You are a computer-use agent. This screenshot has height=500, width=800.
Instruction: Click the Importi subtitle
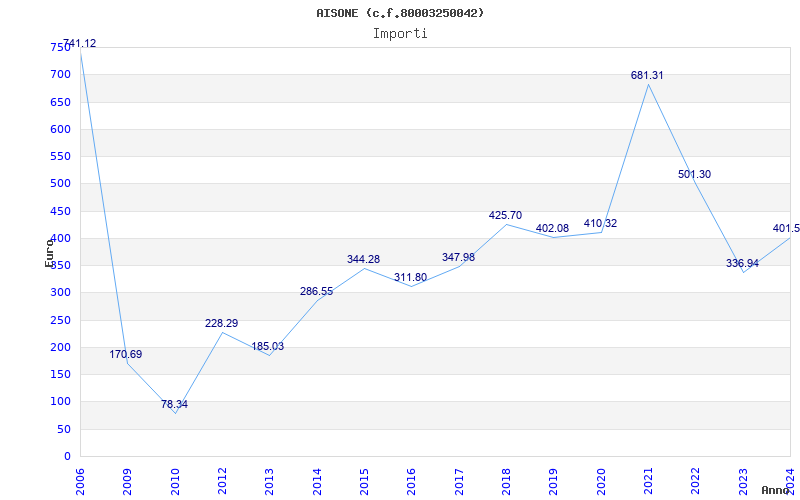click(x=400, y=34)
